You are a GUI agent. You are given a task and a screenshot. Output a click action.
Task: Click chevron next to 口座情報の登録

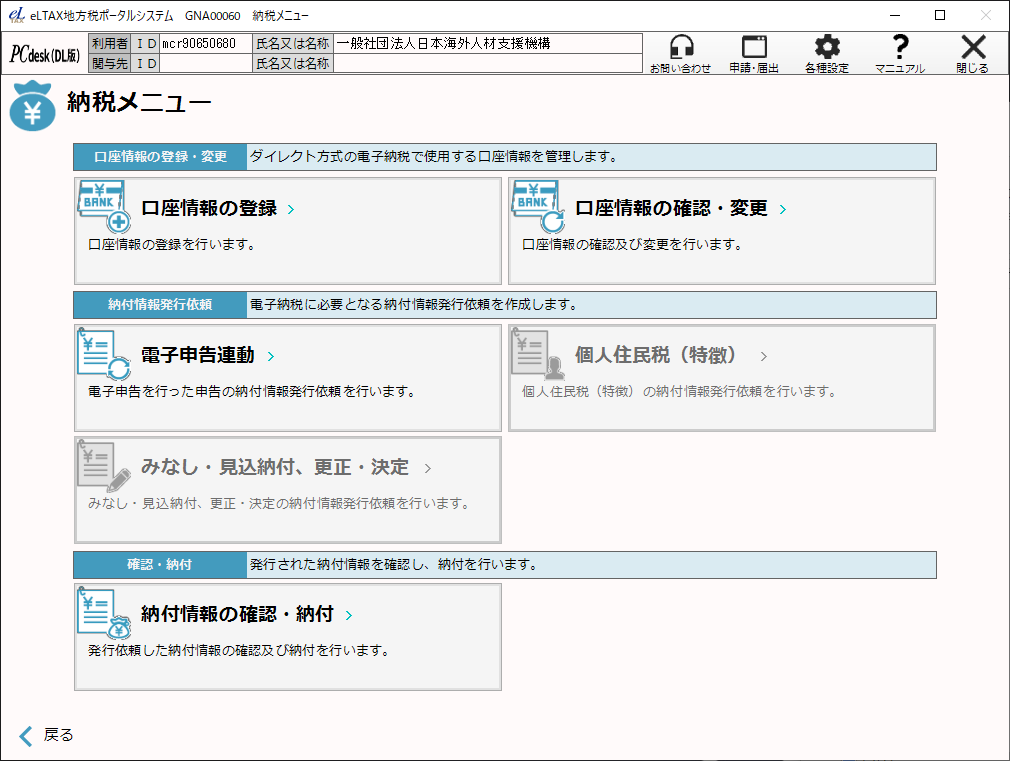(x=291, y=209)
